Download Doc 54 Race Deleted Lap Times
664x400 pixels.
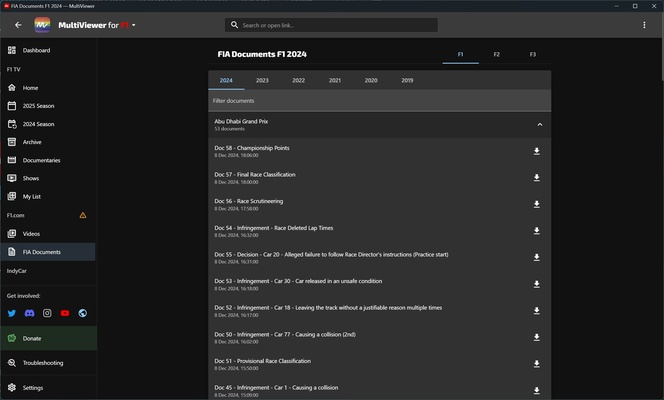point(537,231)
